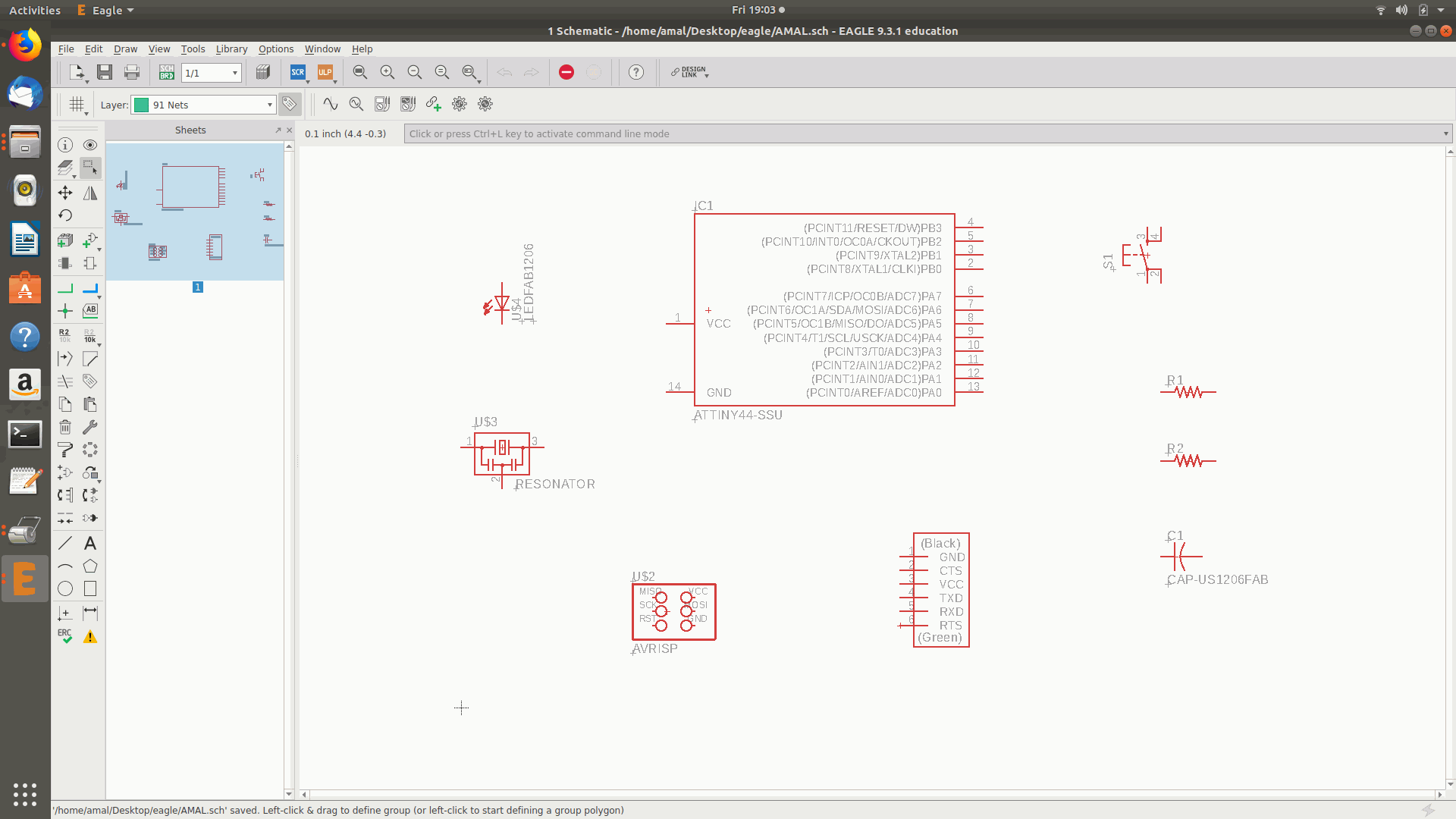Toggle the Show (eye) tool

point(90,145)
